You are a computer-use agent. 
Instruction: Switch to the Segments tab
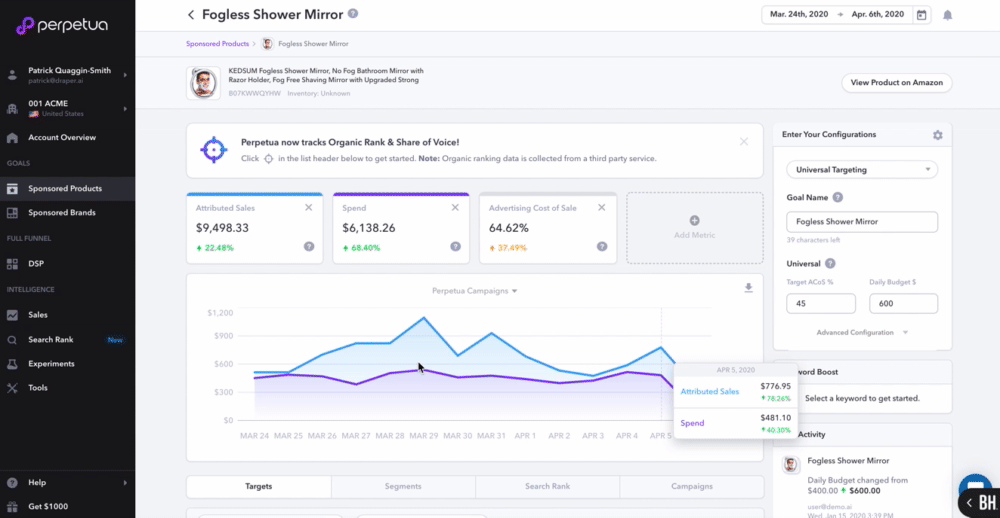(403, 486)
